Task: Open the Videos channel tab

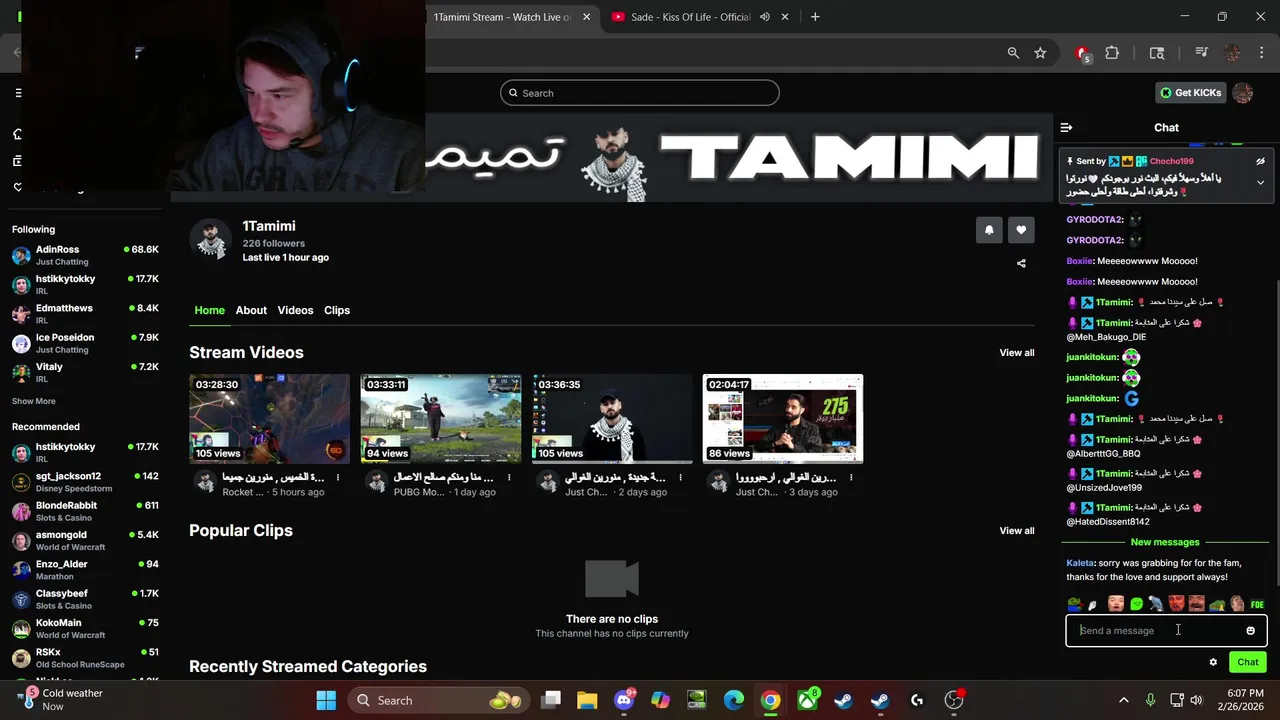Action: (295, 310)
